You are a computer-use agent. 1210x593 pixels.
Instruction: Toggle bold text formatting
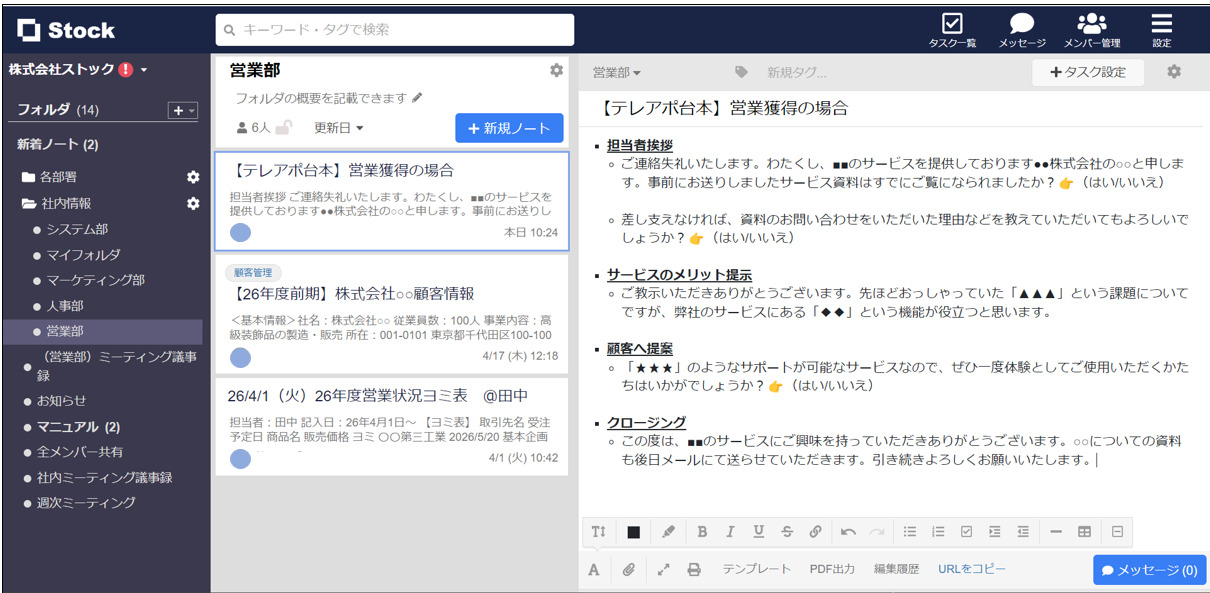click(x=703, y=532)
